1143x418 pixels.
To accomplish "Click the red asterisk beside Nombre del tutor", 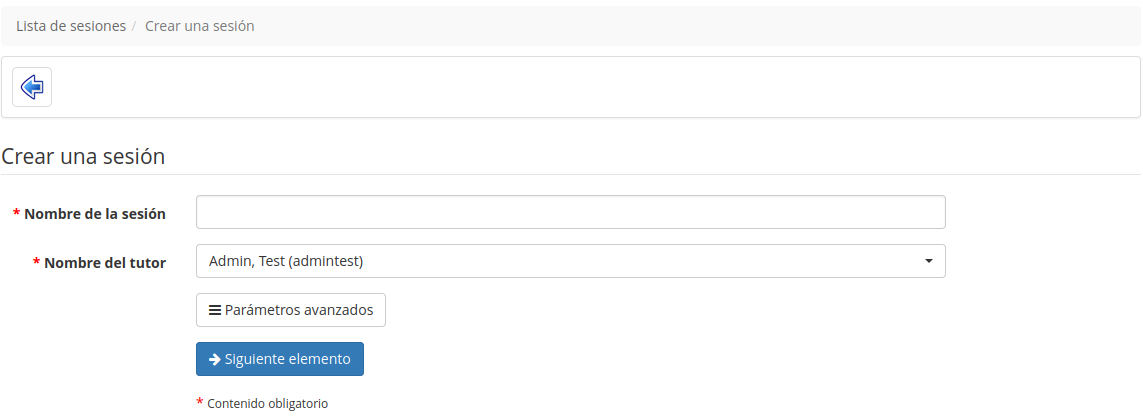I will 36,261.
